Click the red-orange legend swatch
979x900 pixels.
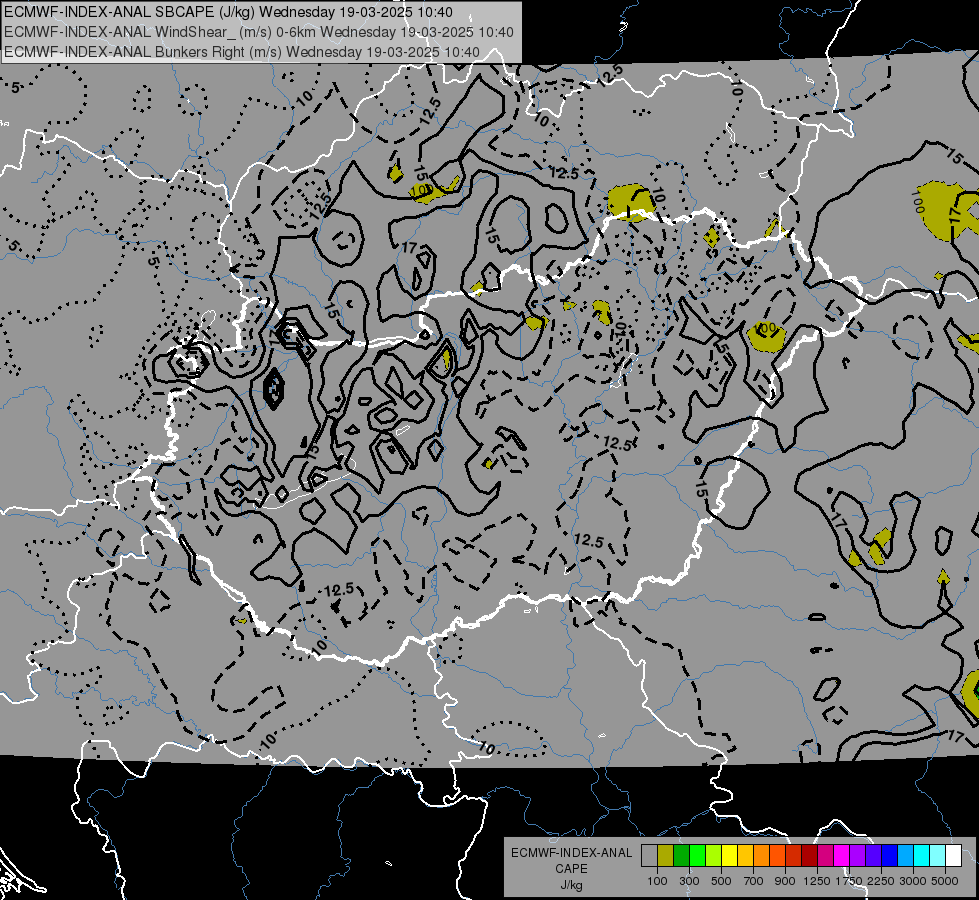777,856
